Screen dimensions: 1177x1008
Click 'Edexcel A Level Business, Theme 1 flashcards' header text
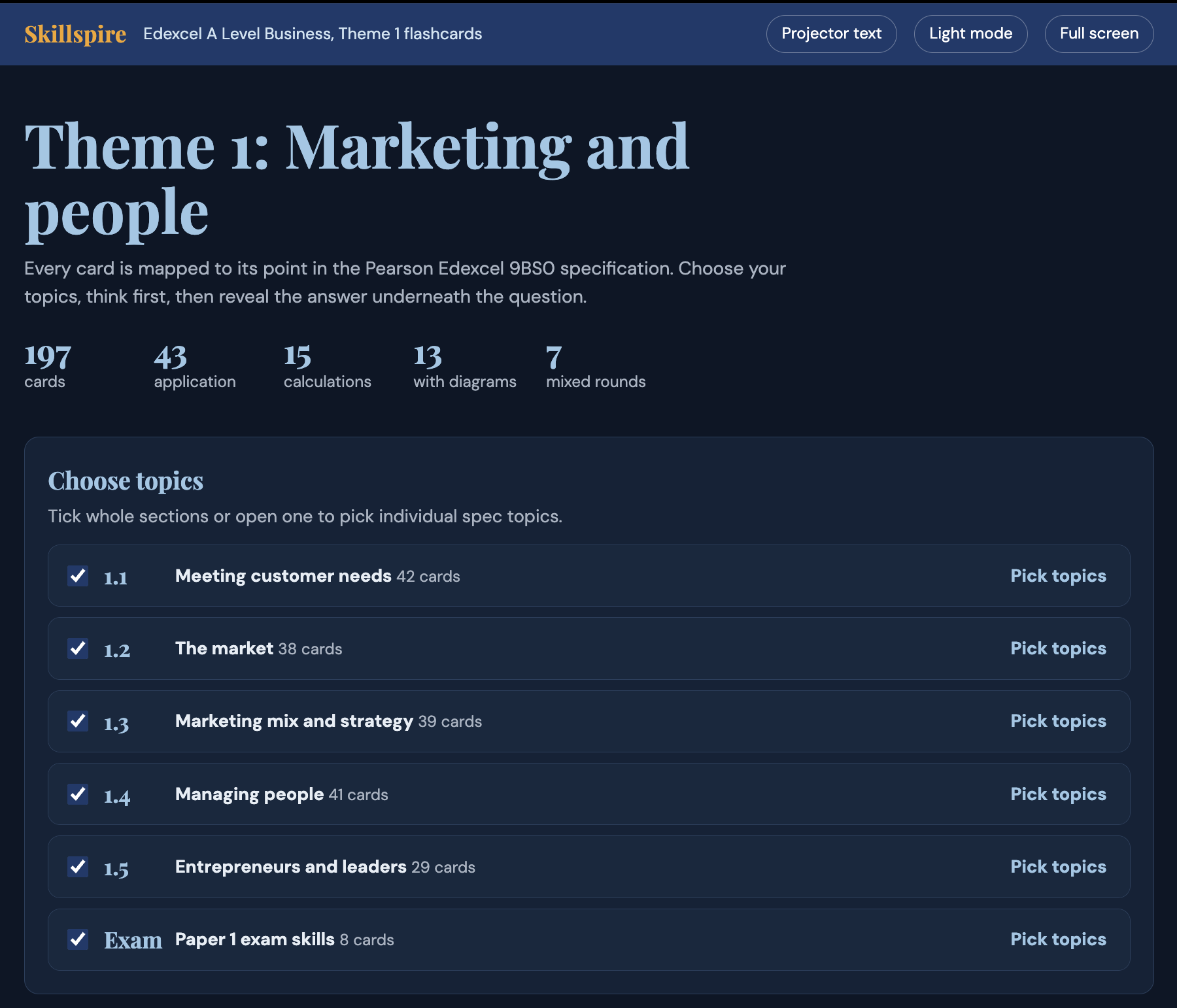tap(313, 34)
